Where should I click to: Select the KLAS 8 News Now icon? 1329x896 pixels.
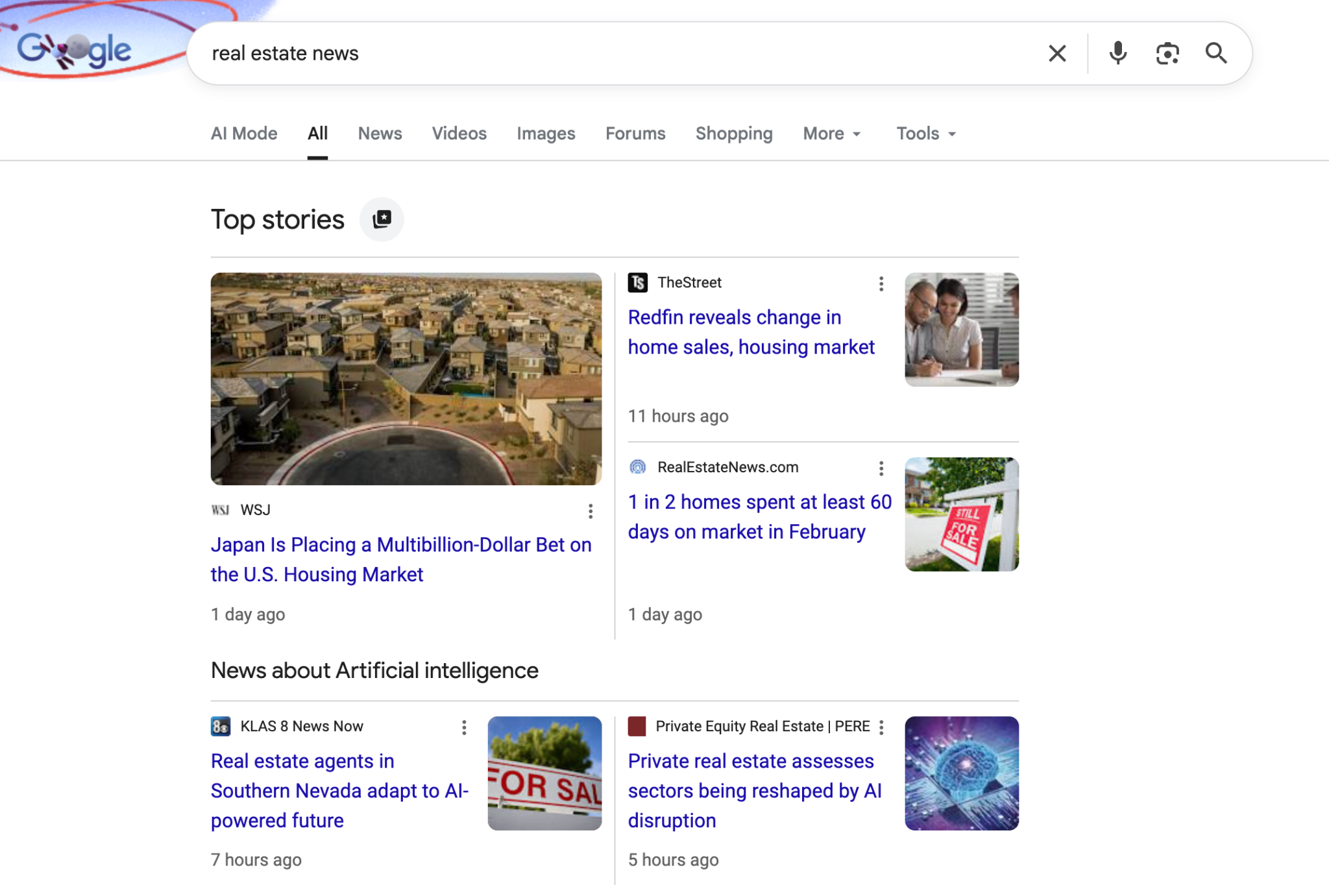pos(221,726)
